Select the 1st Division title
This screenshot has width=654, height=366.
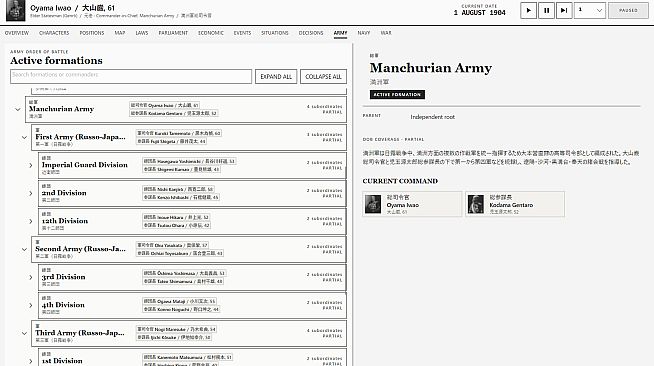[x=62, y=361]
